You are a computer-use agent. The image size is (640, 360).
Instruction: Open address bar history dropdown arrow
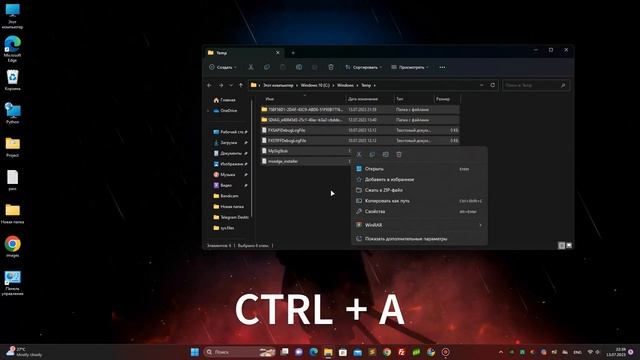(482, 85)
